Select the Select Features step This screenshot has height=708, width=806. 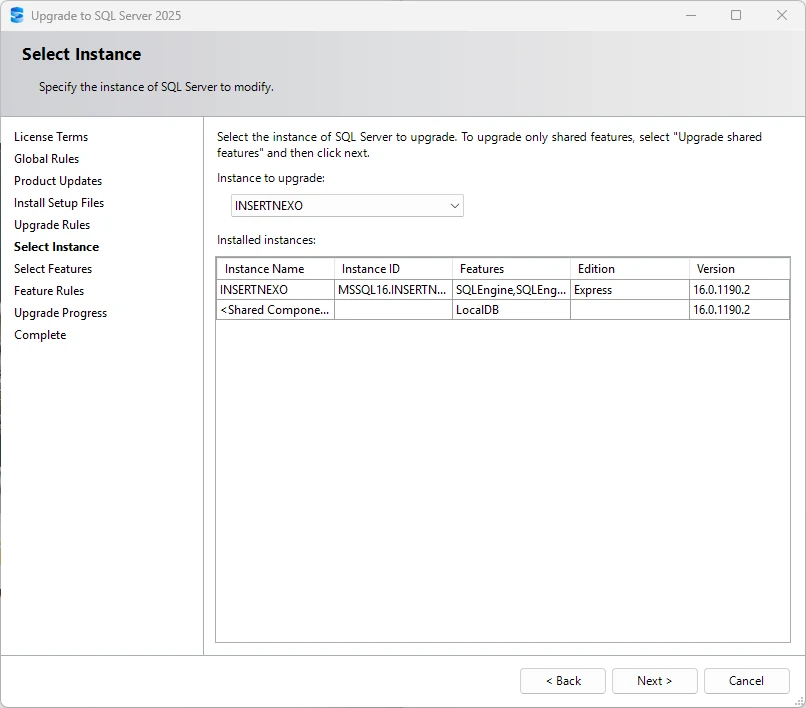tap(53, 269)
